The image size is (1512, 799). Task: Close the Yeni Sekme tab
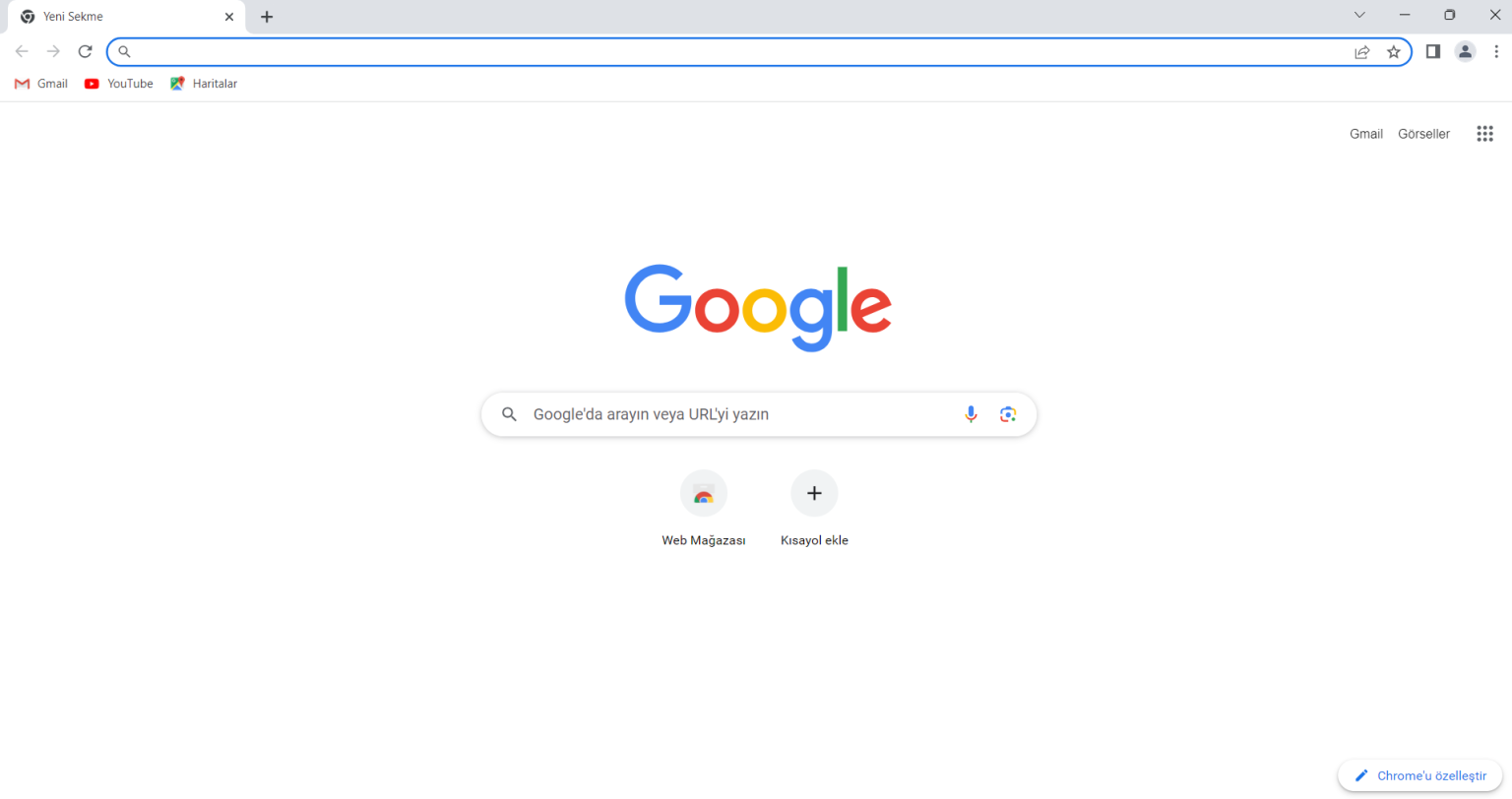click(x=229, y=17)
